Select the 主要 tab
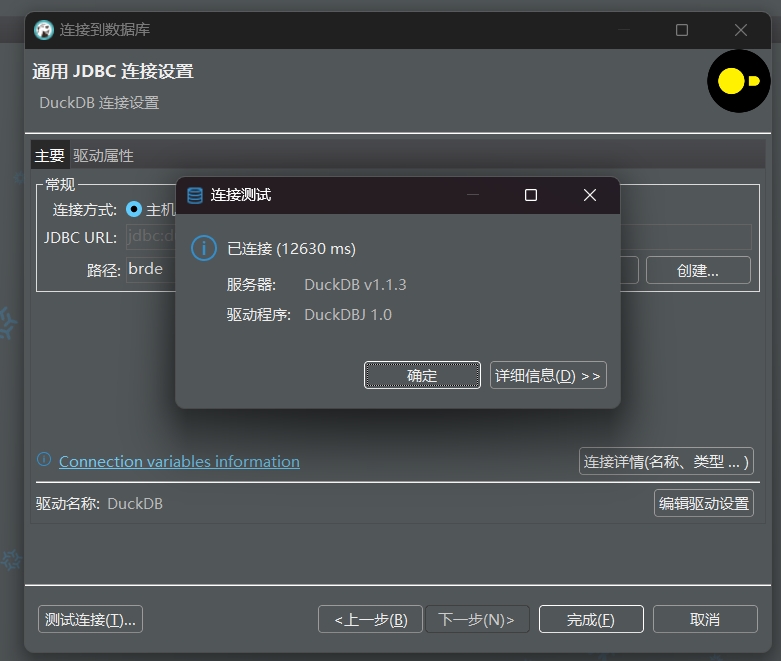Screen dimensions: 781x661 point(50,155)
